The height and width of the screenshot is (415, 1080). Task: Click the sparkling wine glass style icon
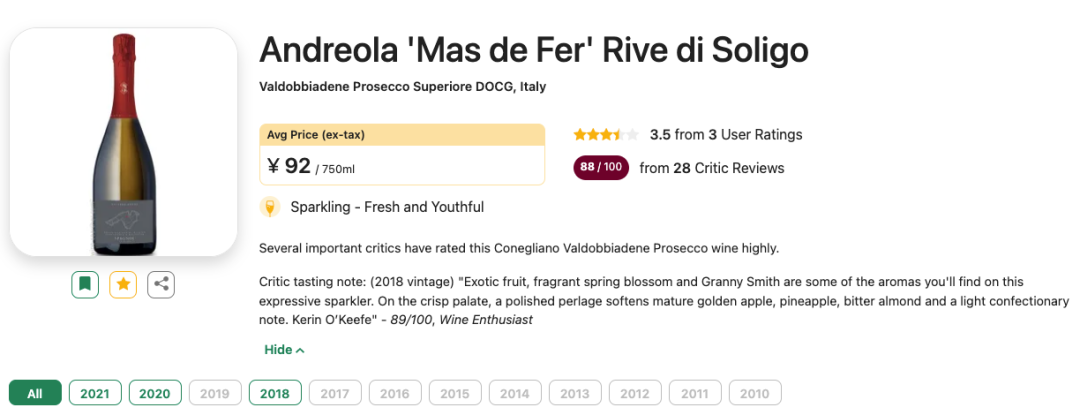pyautogui.click(x=270, y=207)
